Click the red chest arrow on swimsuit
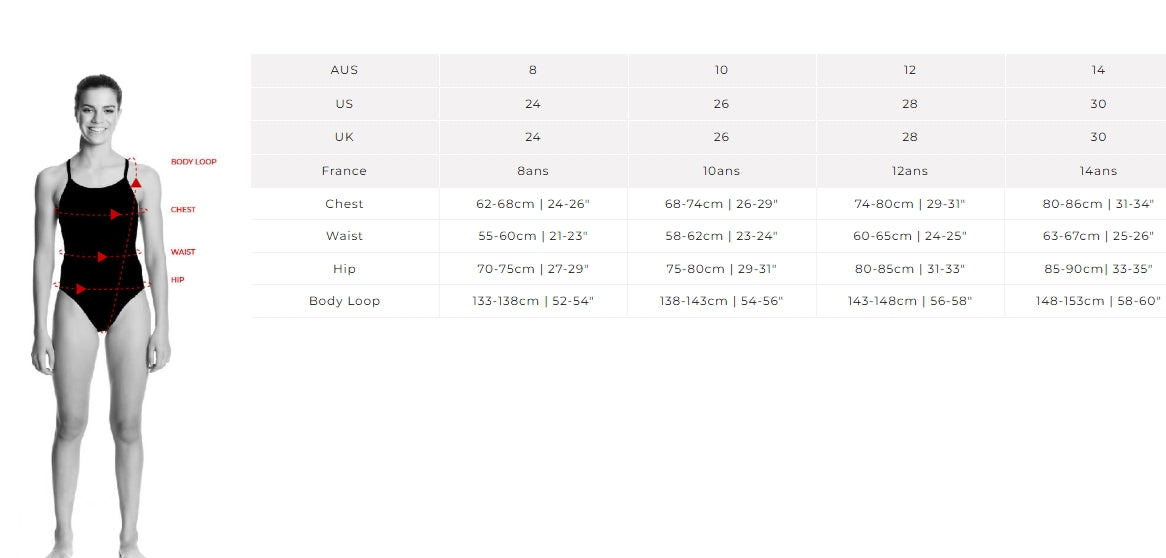 click(115, 214)
